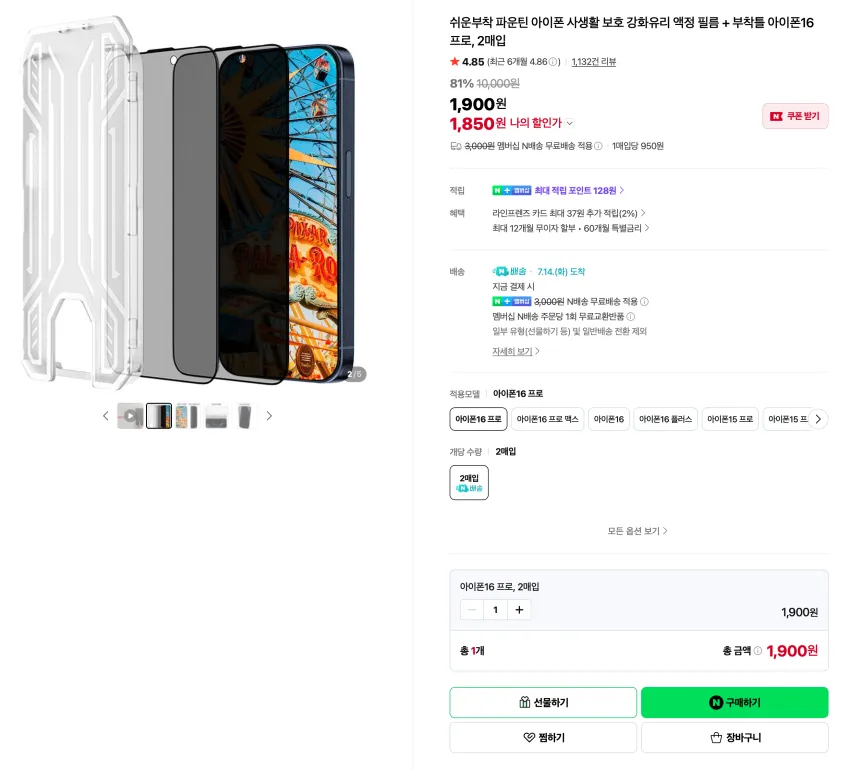Viewport: 850px width, 770px height.
Task: Add the item to 장바구니
Action: click(735, 737)
